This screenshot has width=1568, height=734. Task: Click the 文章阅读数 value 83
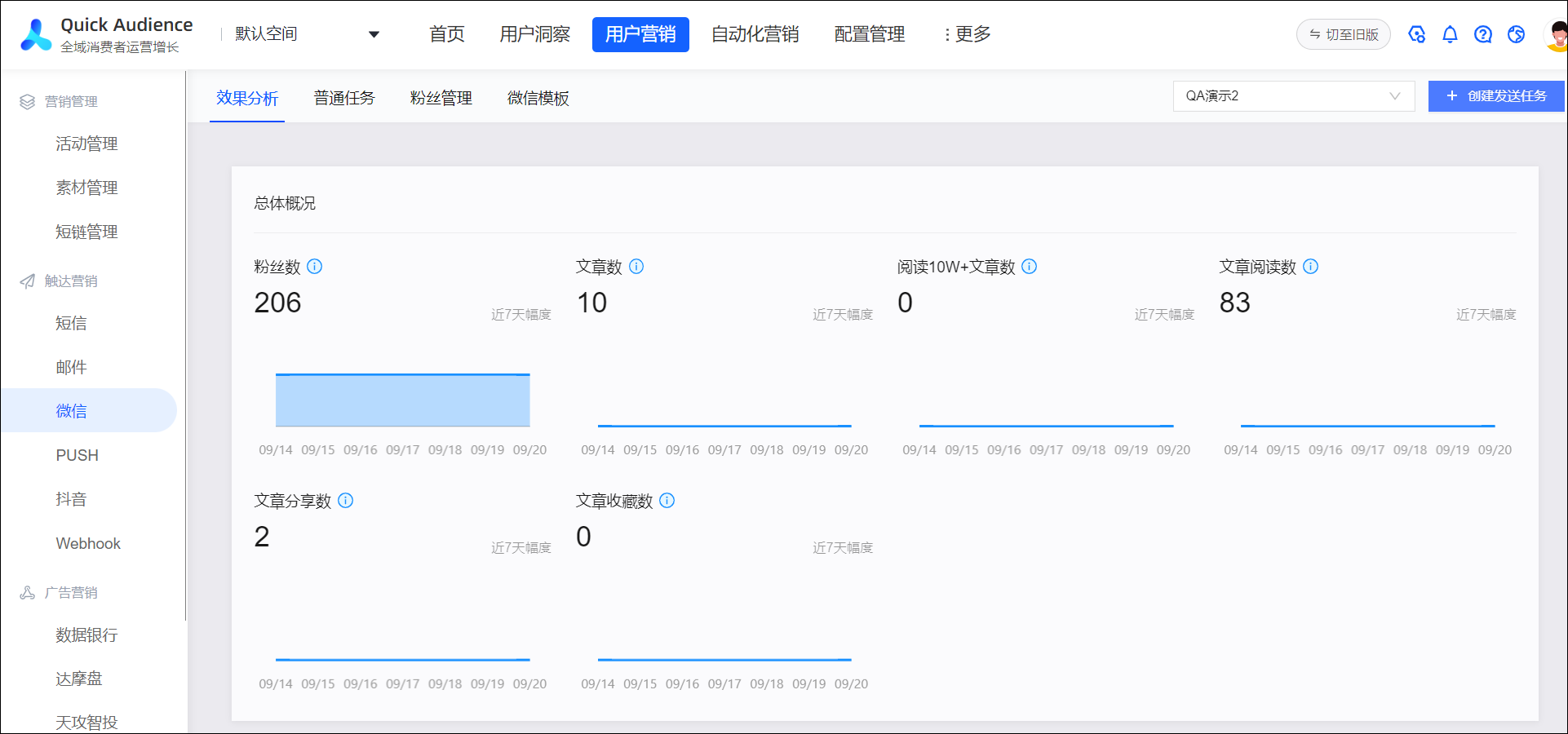click(x=1234, y=303)
